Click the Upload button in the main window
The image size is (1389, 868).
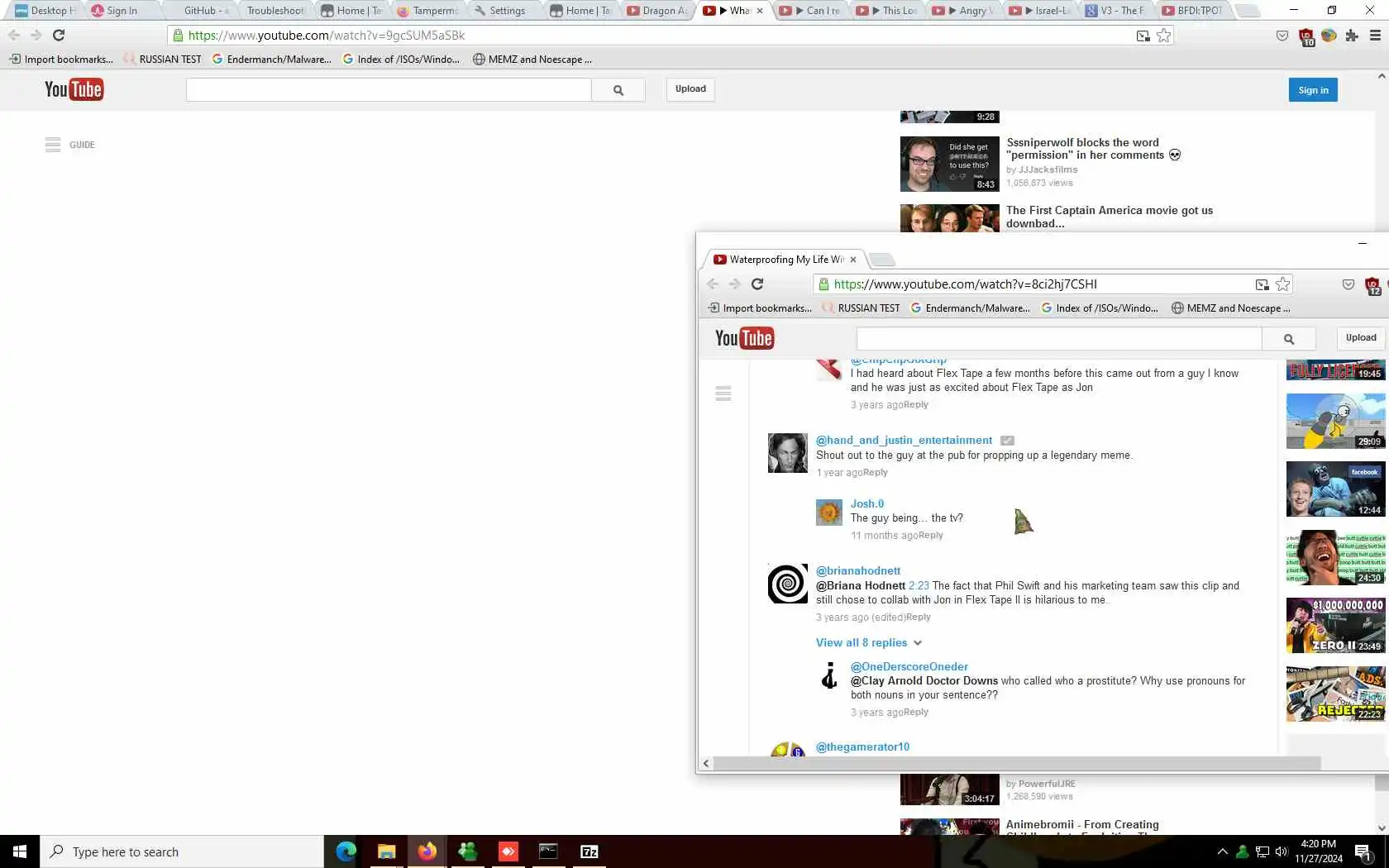690,89
